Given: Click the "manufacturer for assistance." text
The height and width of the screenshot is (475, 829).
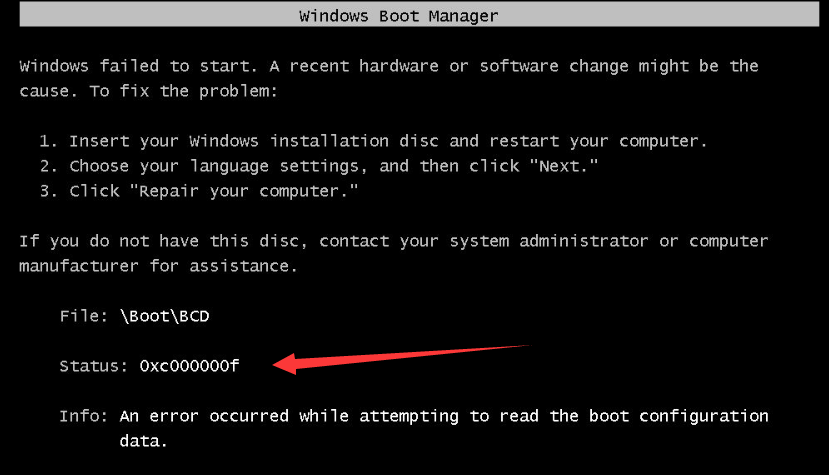Looking at the screenshot, I should click(x=158, y=266).
